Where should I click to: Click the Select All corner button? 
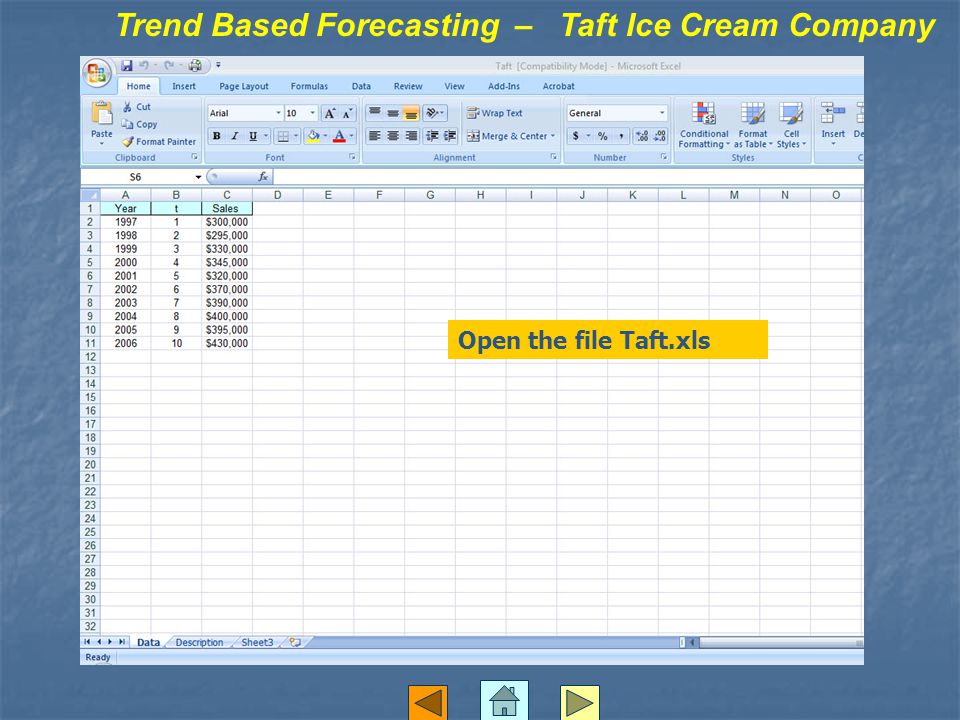tap(91, 195)
